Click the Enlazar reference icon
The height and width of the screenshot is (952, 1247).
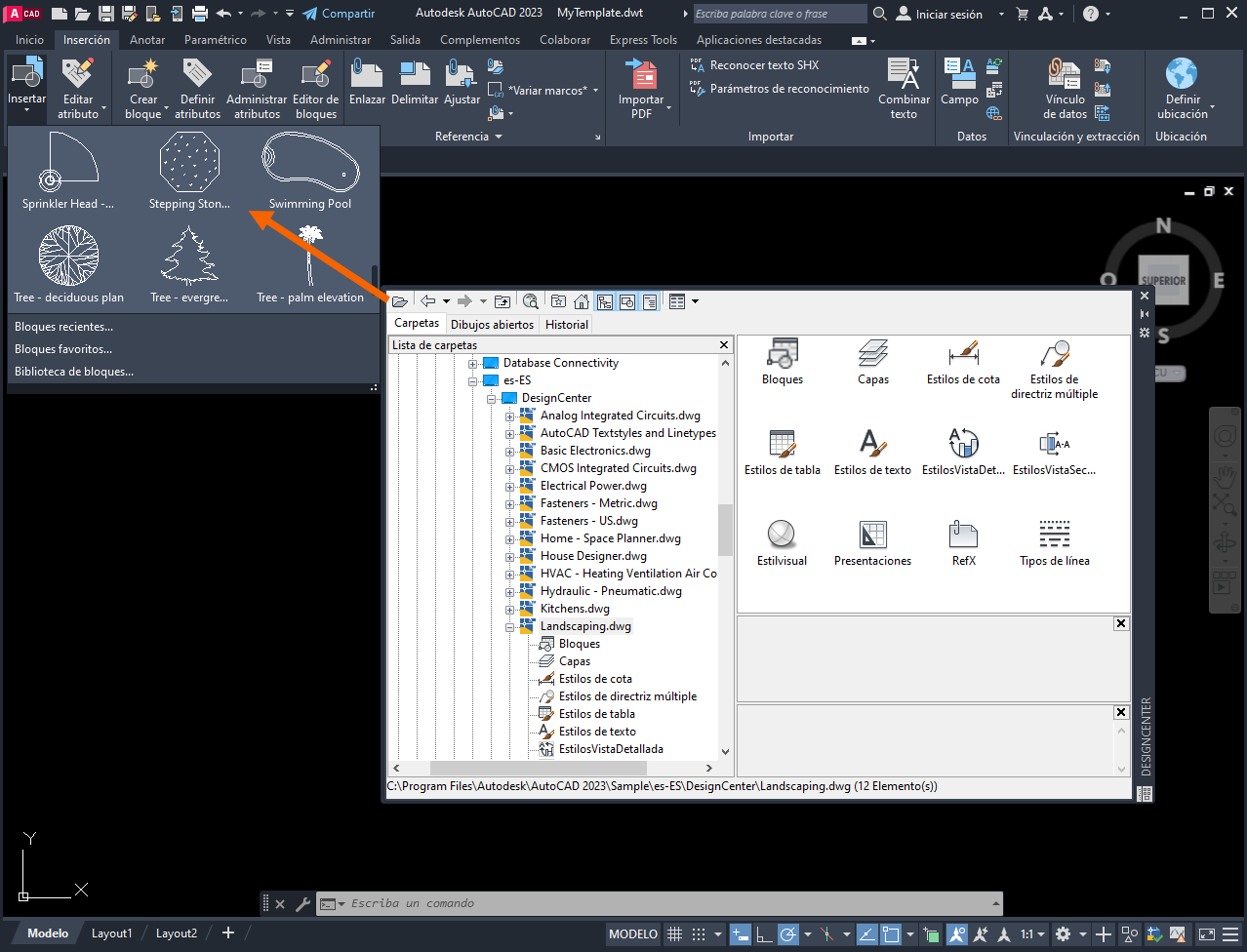pos(368,82)
